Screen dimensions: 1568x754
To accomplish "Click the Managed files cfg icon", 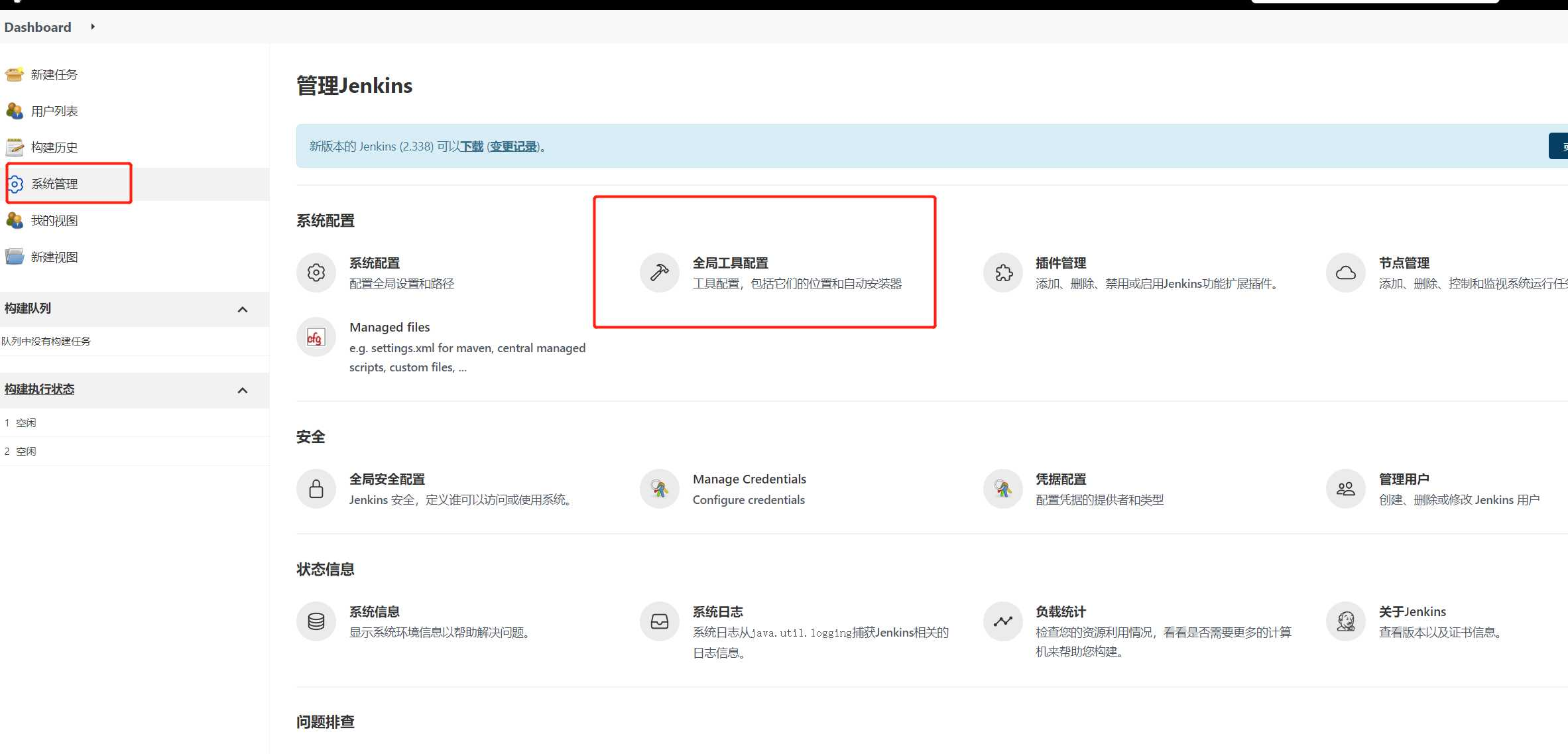I will point(316,337).
